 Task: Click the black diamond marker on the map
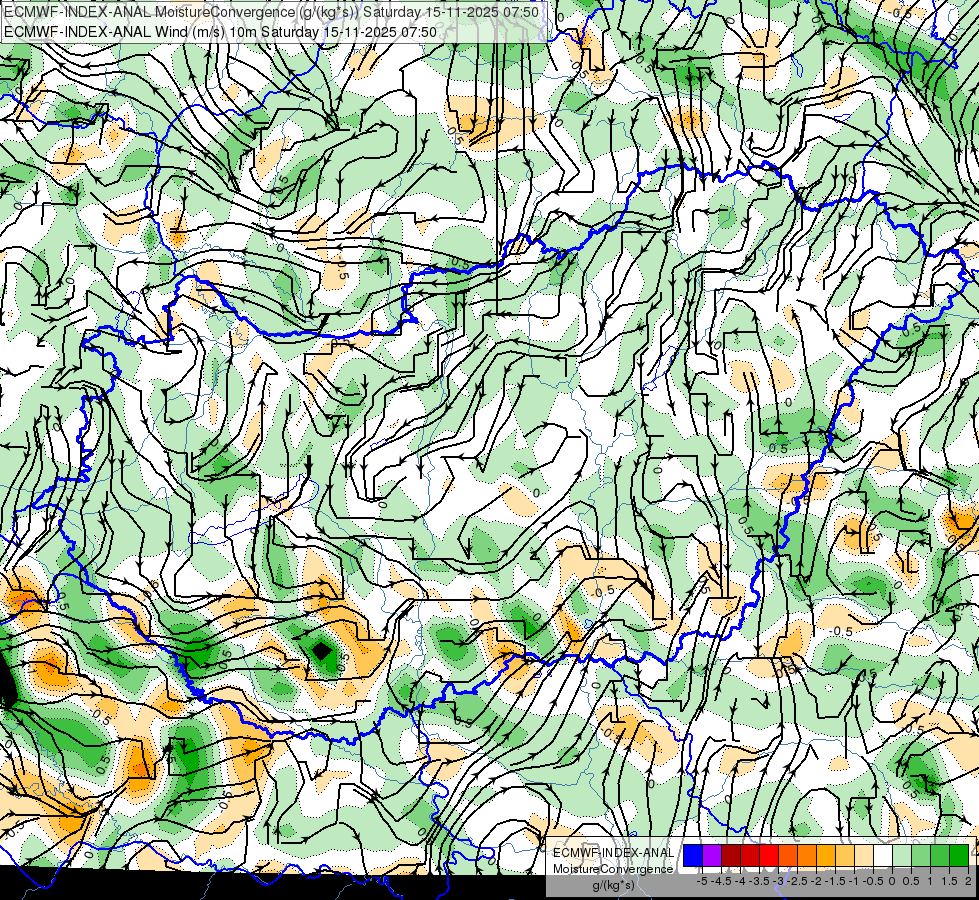click(x=322, y=651)
